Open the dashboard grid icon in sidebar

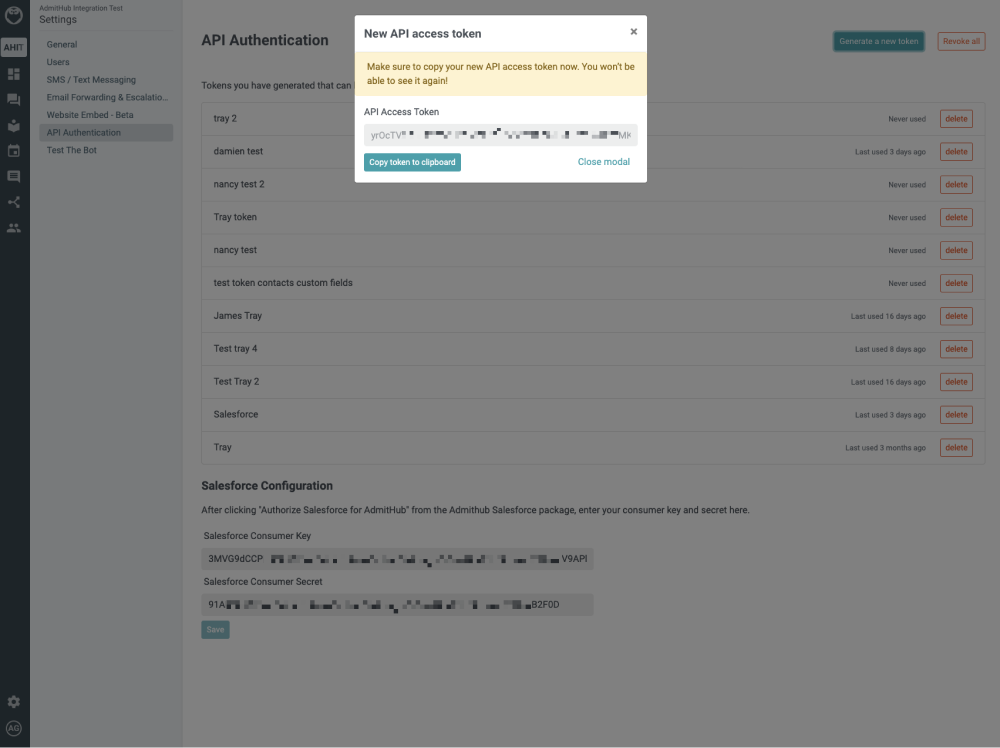[14, 74]
